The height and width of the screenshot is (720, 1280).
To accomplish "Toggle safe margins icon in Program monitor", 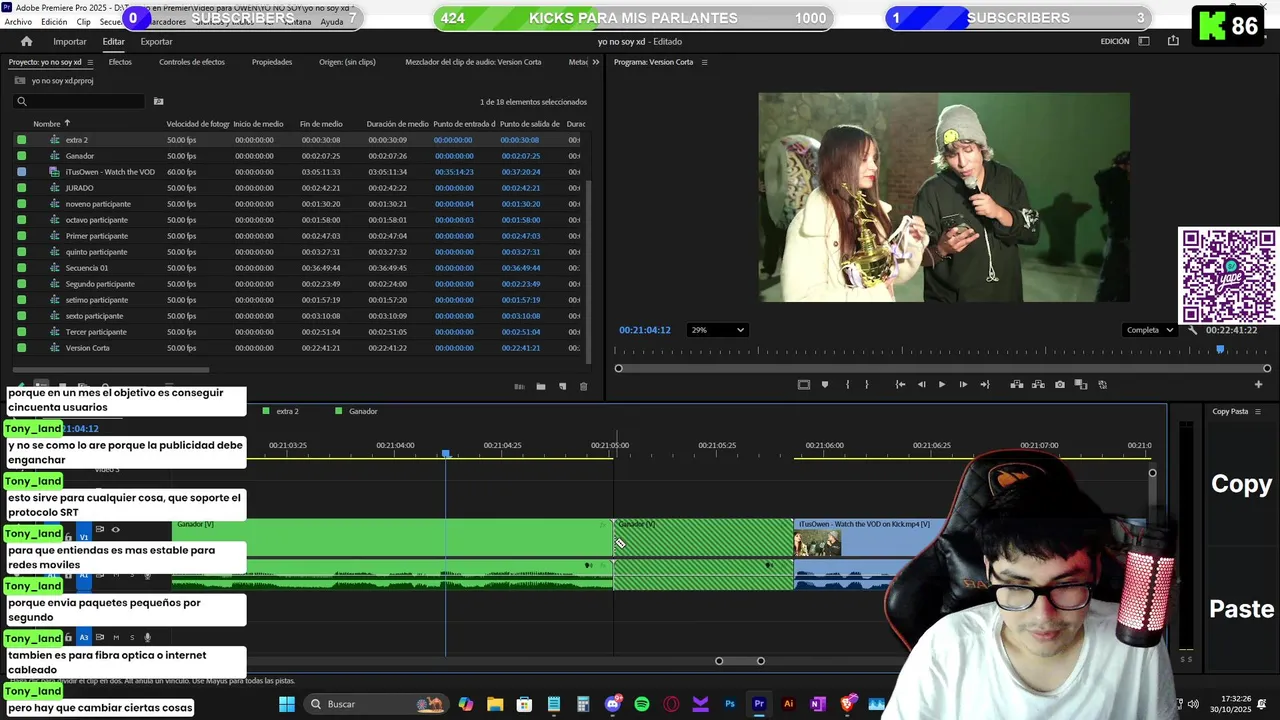I will coord(803,384).
